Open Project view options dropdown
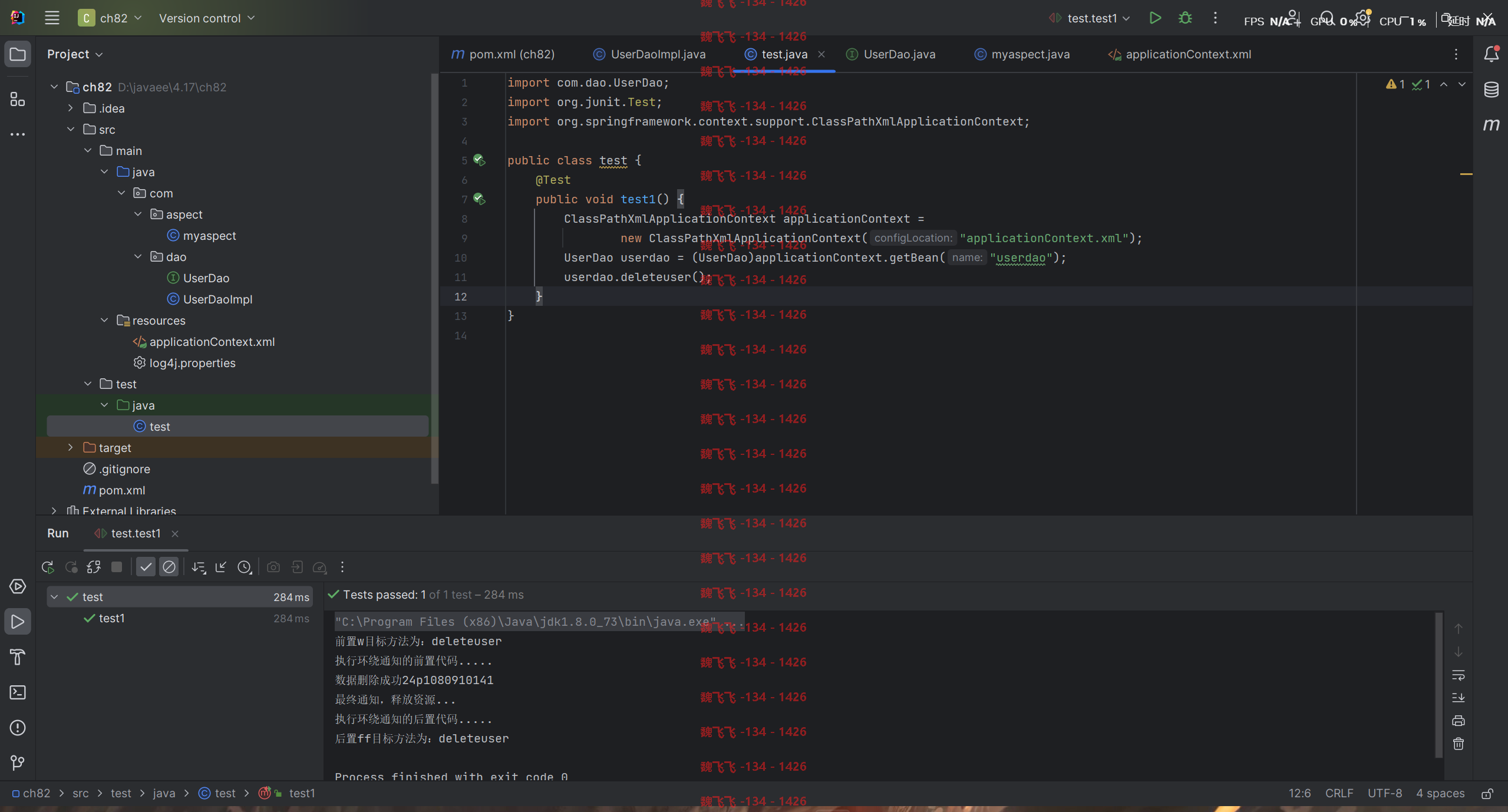Screen dimensions: 1508x812 (75, 54)
